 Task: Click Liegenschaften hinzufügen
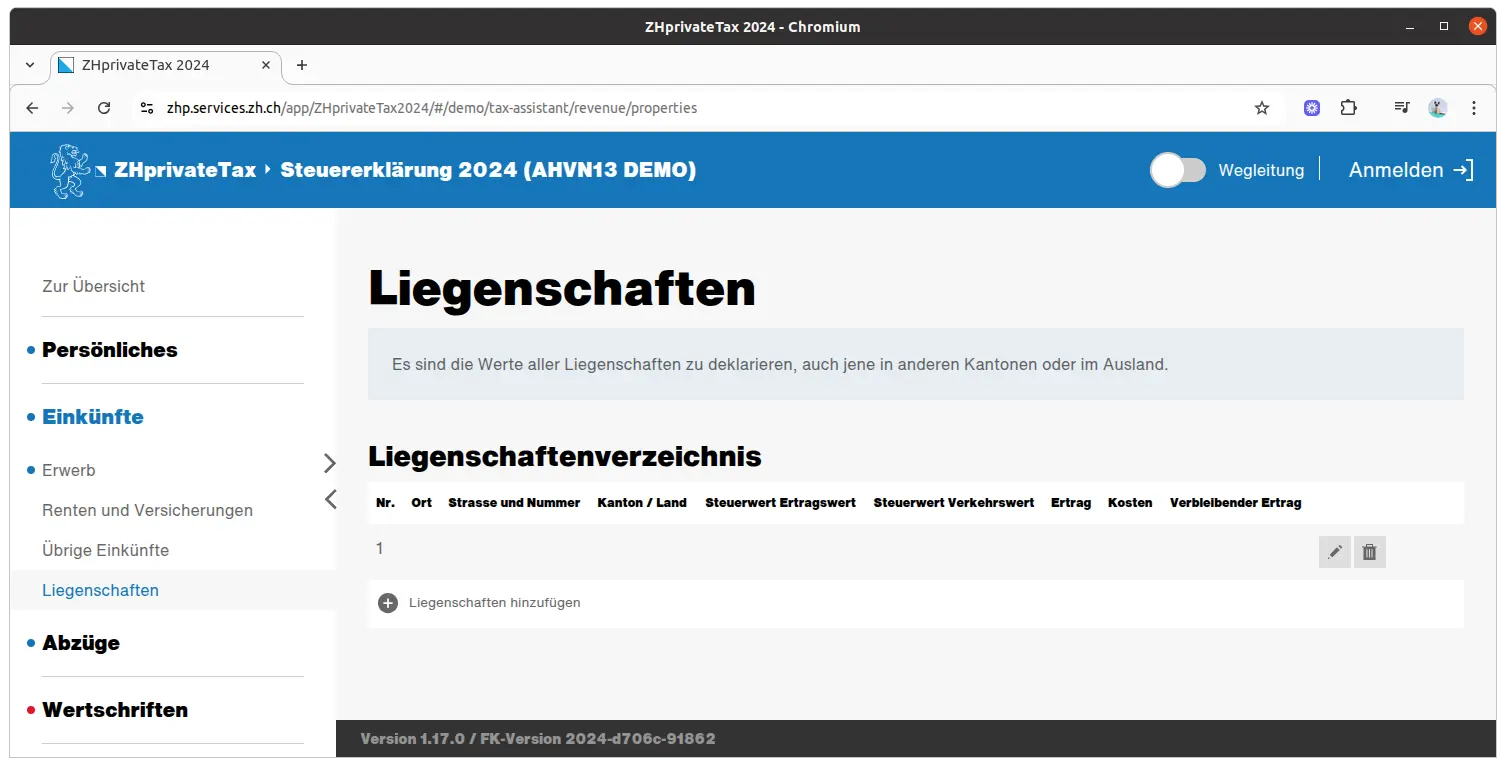tap(495, 603)
